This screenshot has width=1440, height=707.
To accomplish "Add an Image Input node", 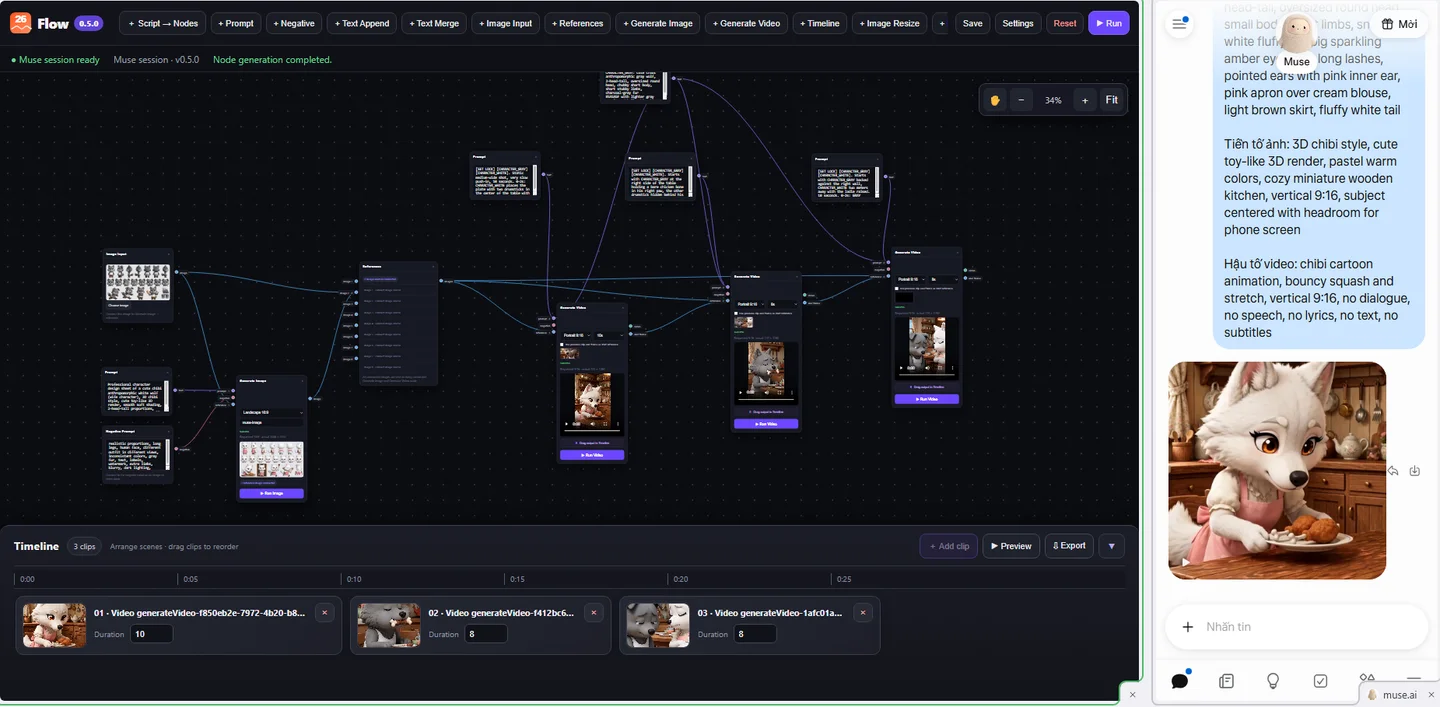I will tap(505, 23).
